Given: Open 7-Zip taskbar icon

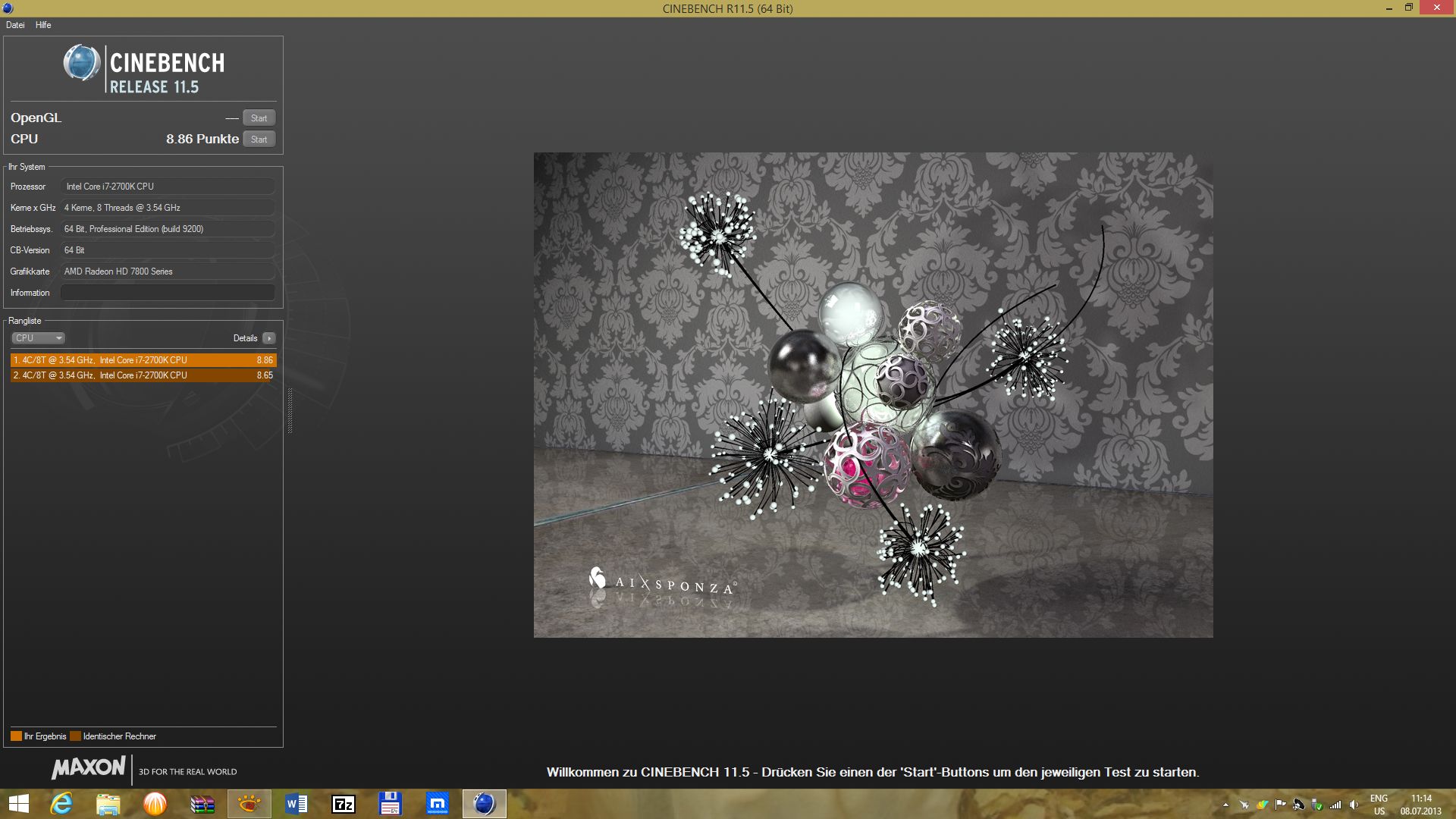Looking at the screenshot, I should 344,804.
